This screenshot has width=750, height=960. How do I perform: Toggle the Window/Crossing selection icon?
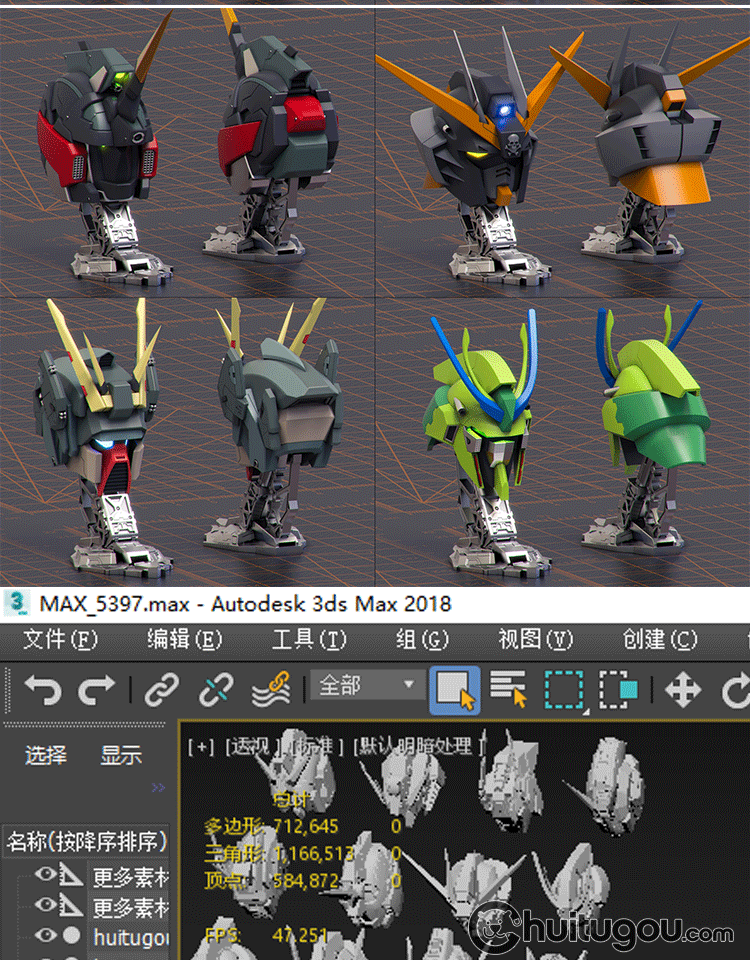coord(618,690)
